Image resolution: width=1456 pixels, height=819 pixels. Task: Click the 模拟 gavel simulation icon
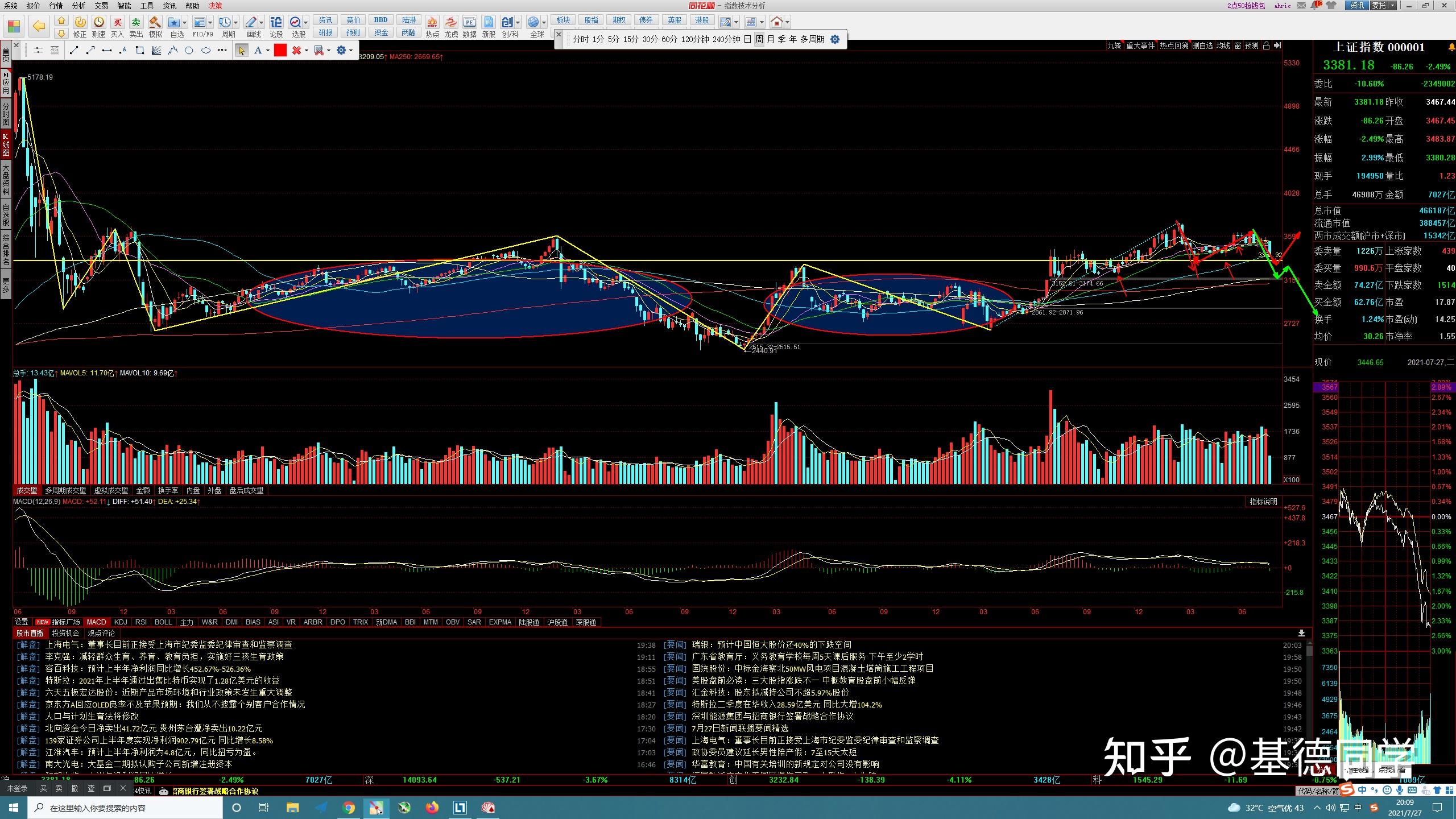click(x=155, y=23)
